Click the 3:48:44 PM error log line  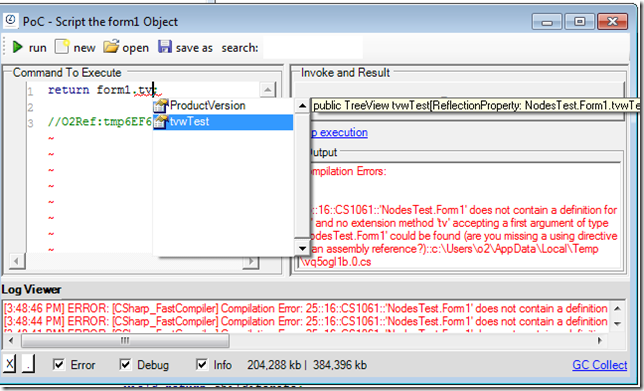306,321
